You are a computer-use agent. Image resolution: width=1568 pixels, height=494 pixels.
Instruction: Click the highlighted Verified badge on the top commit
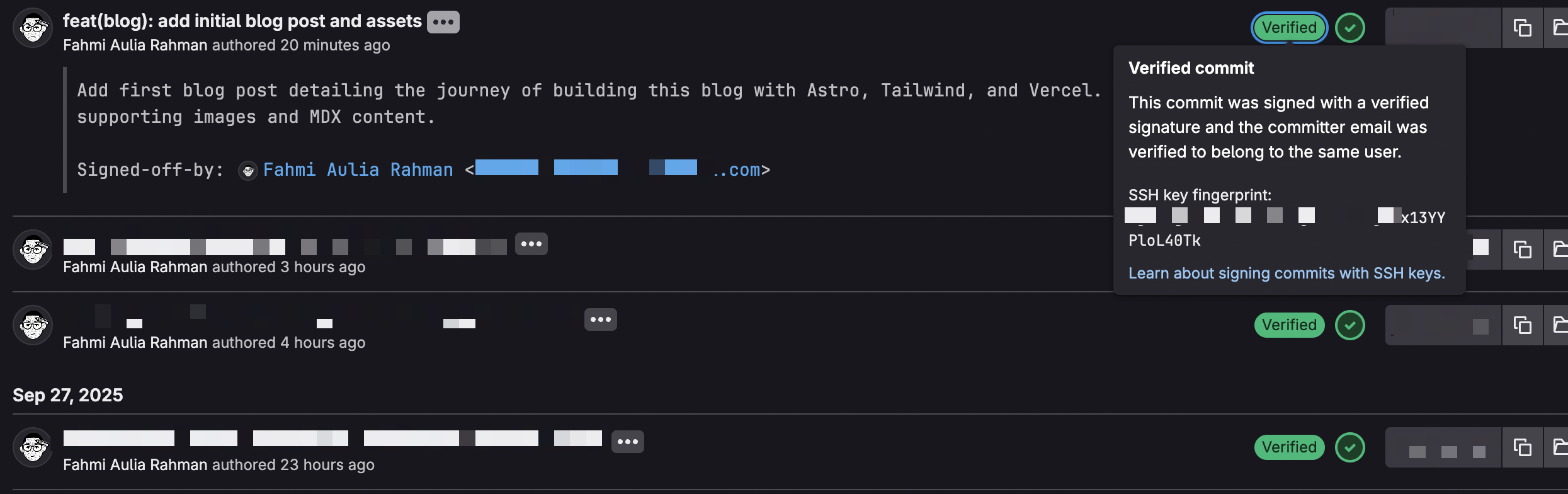(1289, 28)
